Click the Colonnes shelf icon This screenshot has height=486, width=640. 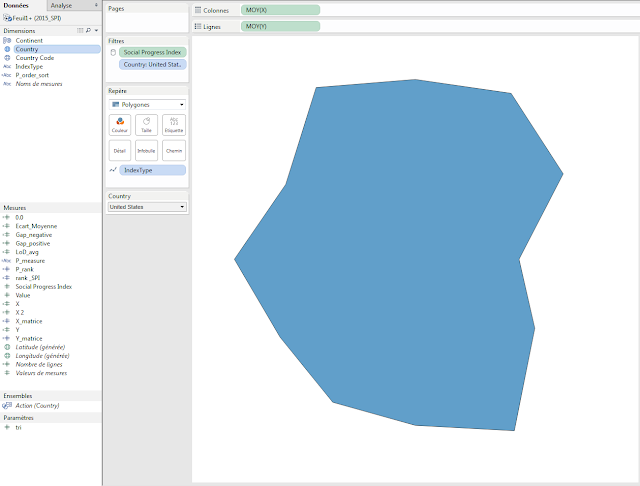tap(198, 10)
